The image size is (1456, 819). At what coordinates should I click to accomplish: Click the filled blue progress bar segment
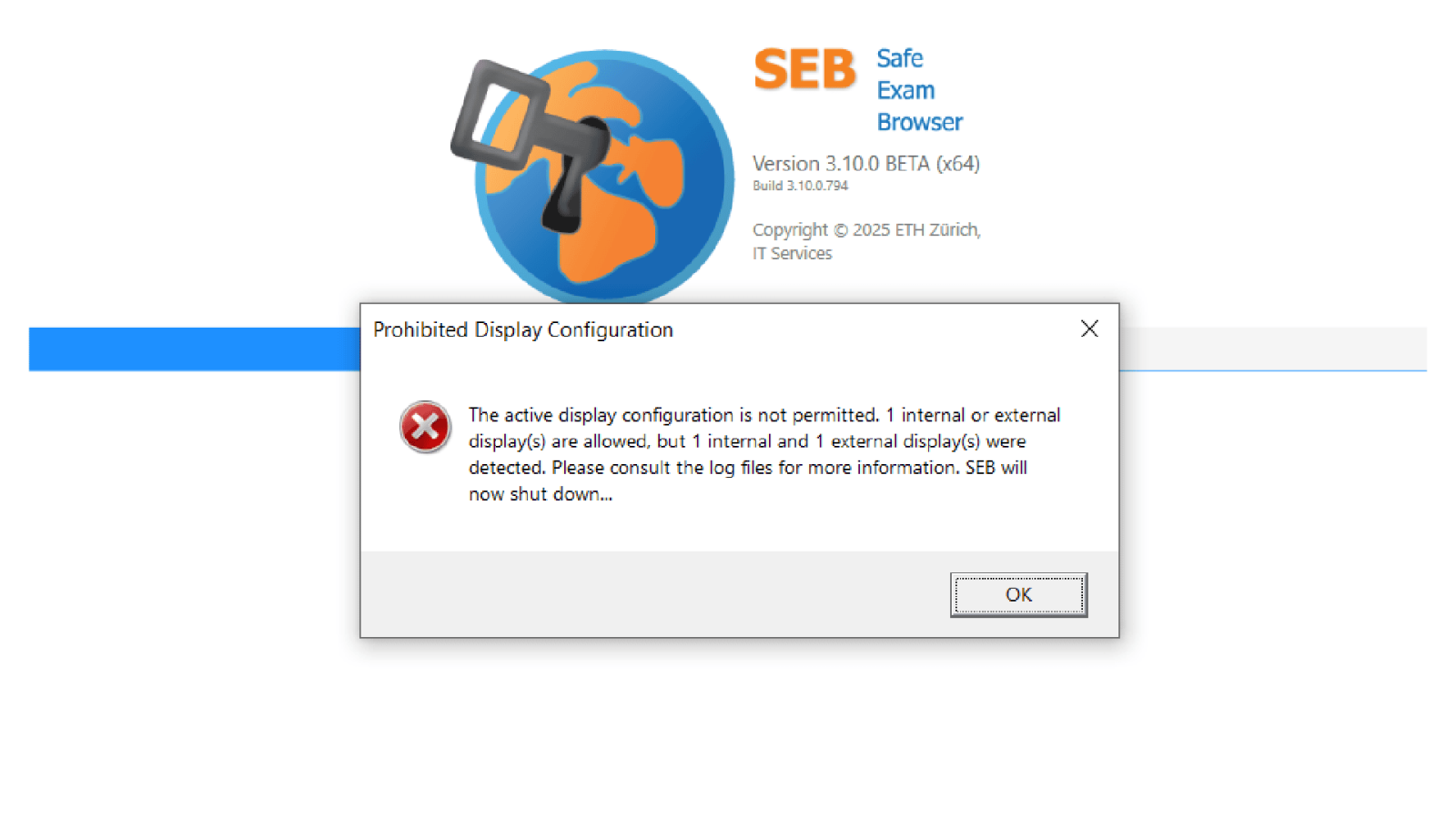(195, 349)
